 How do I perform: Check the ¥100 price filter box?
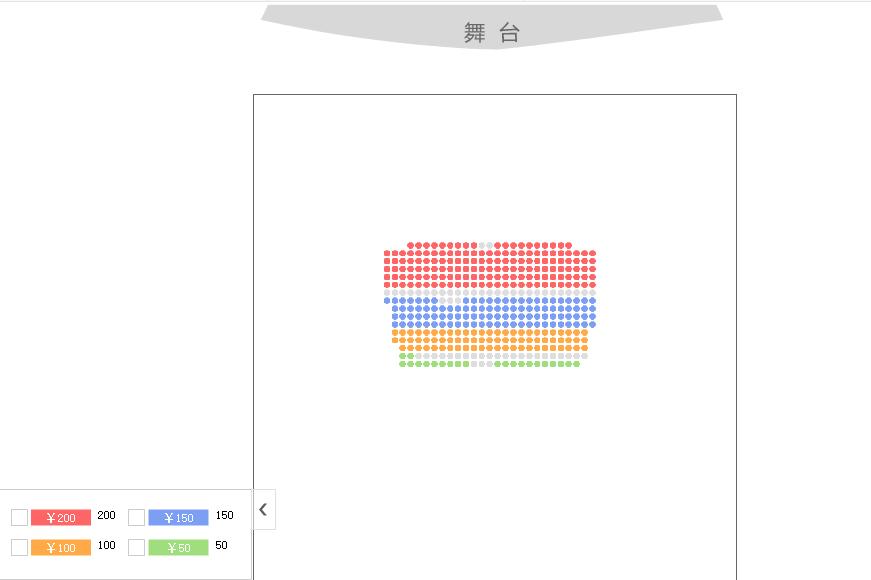tap(19, 547)
